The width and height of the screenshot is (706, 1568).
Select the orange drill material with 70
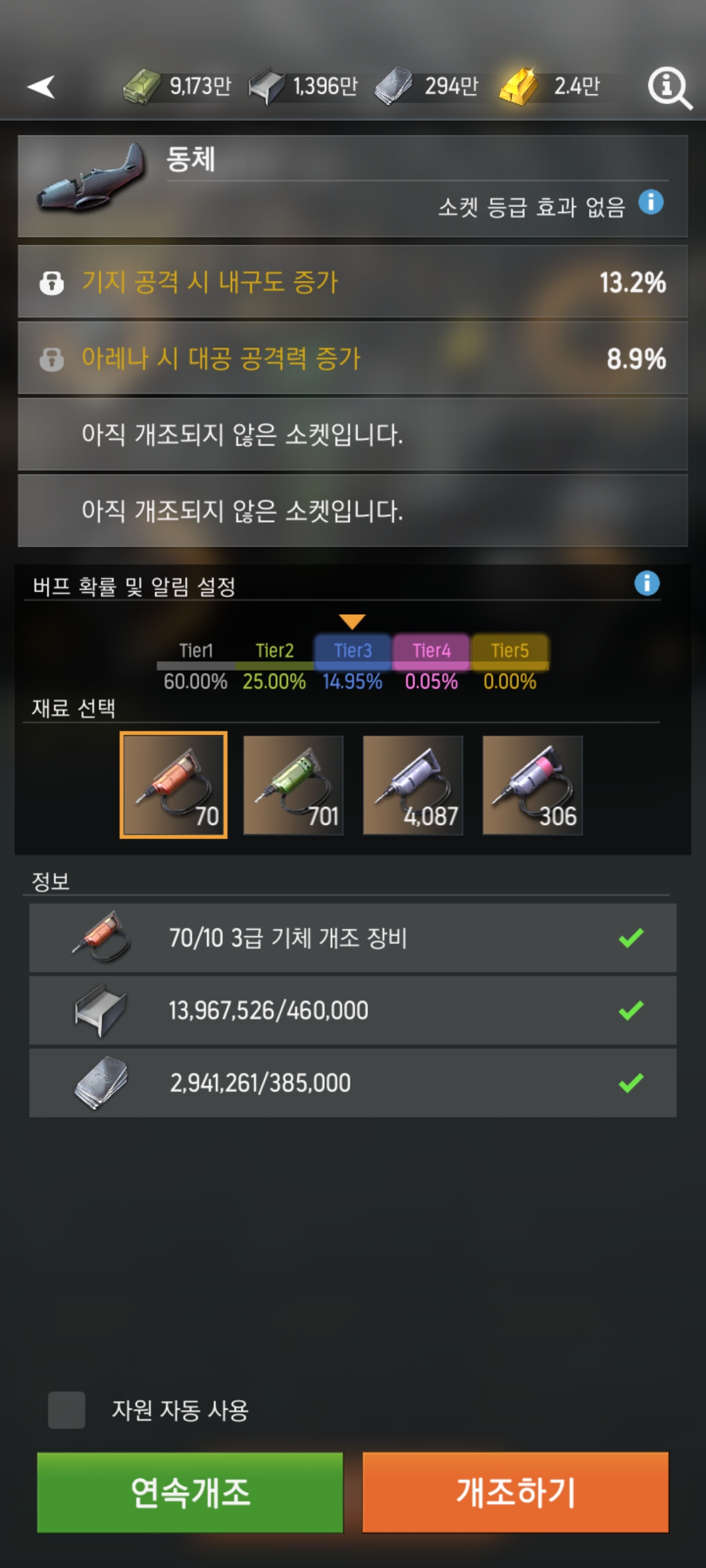click(x=173, y=785)
